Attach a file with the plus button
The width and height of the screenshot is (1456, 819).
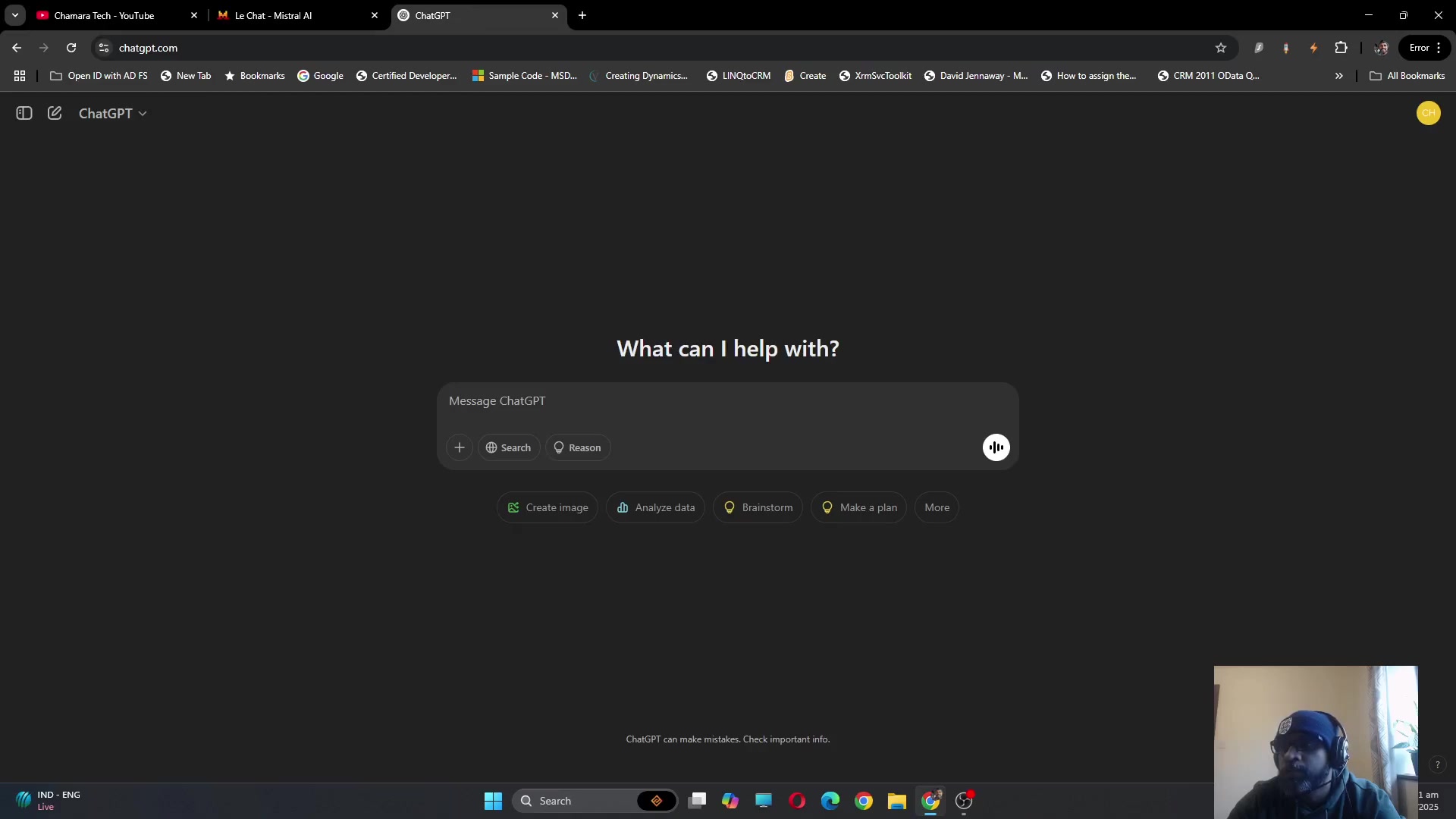point(460,447)
